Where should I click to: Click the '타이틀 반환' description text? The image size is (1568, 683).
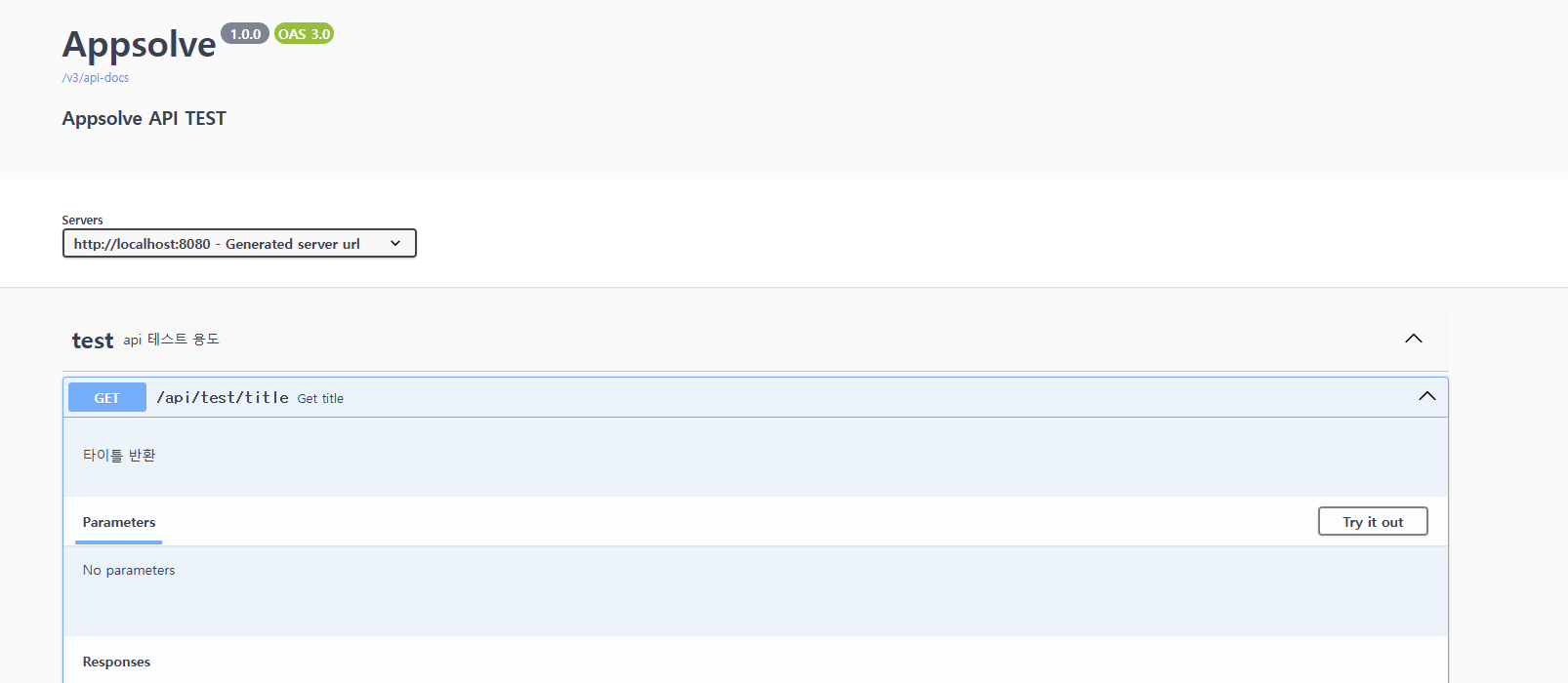coord(119,455)
